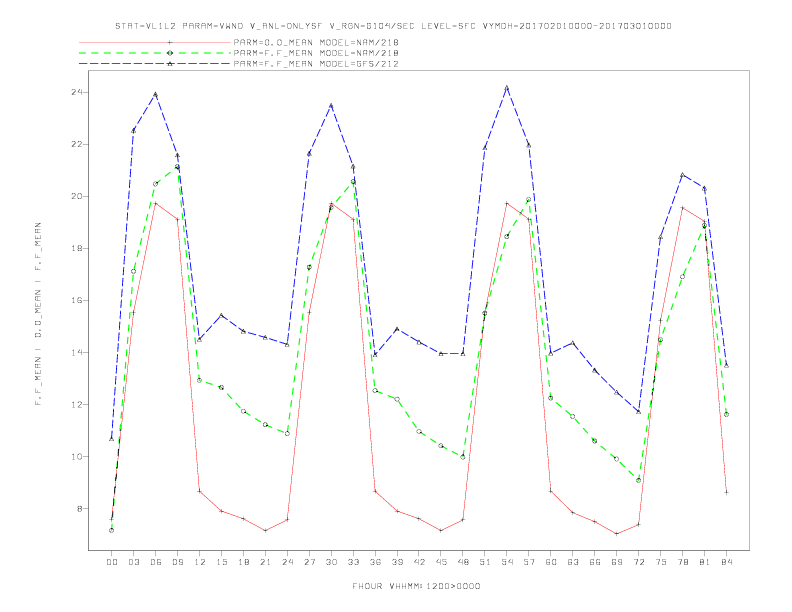The image size is (792, 612).
Task: Click x-axis tick label 54
Action: [x=507, y=562]
